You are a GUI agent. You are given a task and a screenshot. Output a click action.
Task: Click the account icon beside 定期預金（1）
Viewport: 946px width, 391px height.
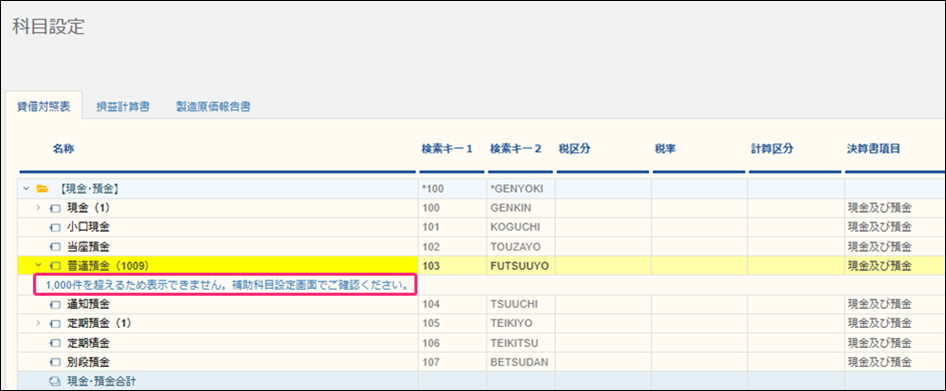(x=55, y=323)
